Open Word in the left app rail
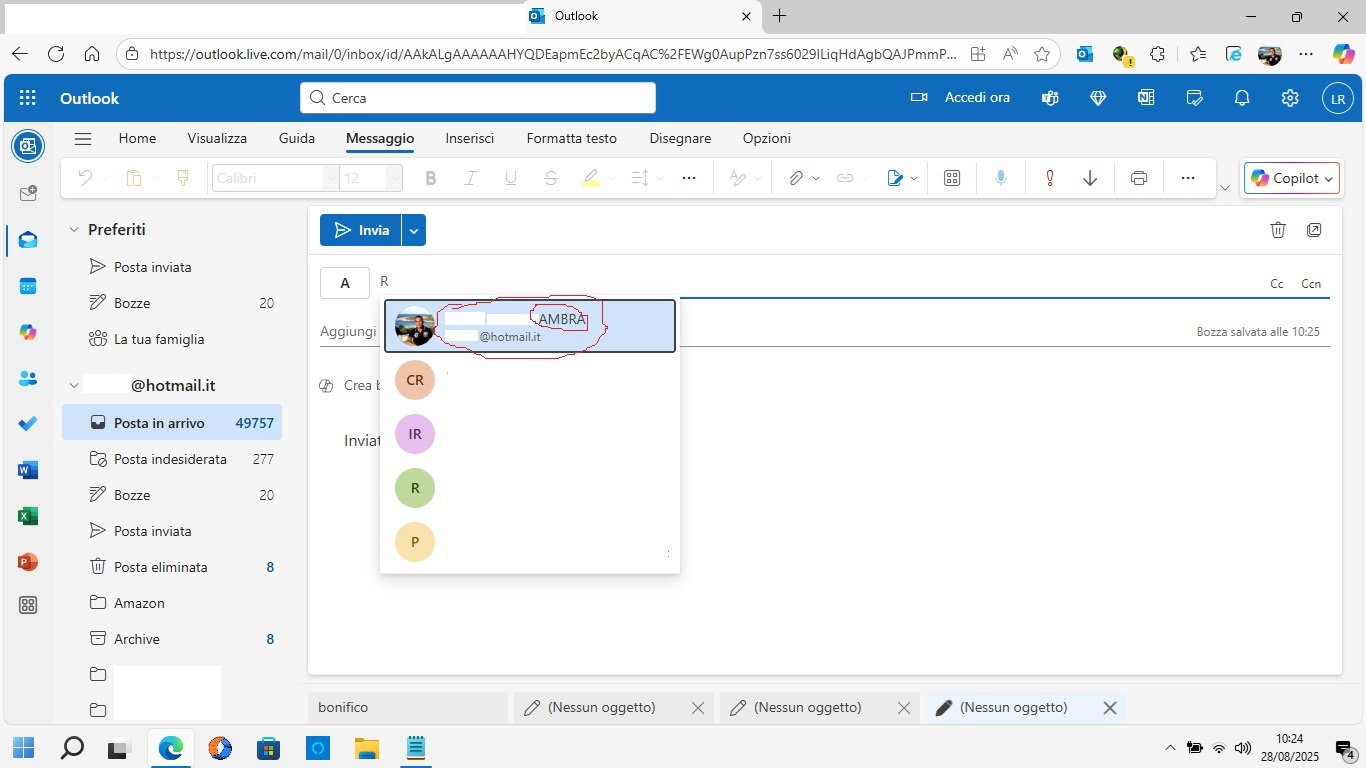The image size is (1366, 768). pos(28,470)
